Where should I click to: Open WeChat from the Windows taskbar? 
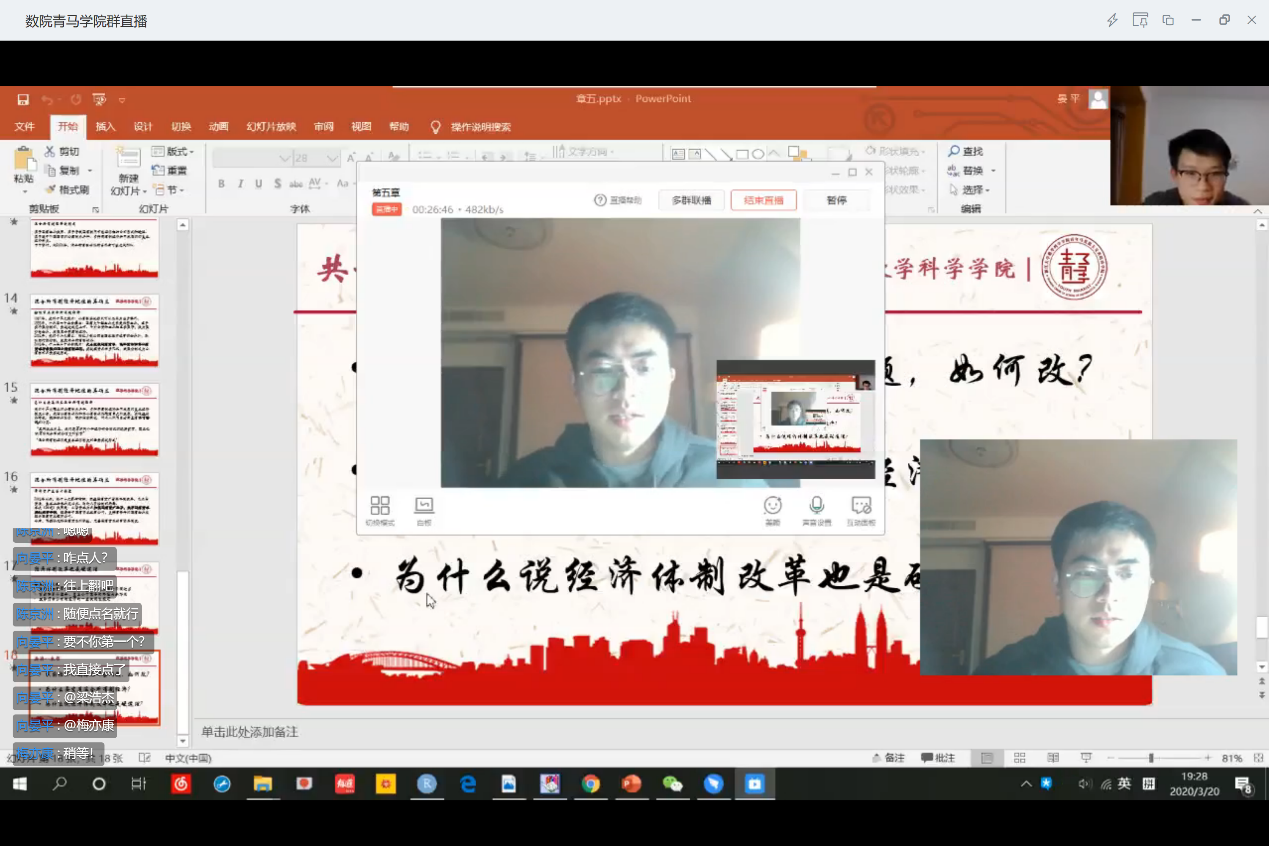pyautogui.click(x=672, y=784)
